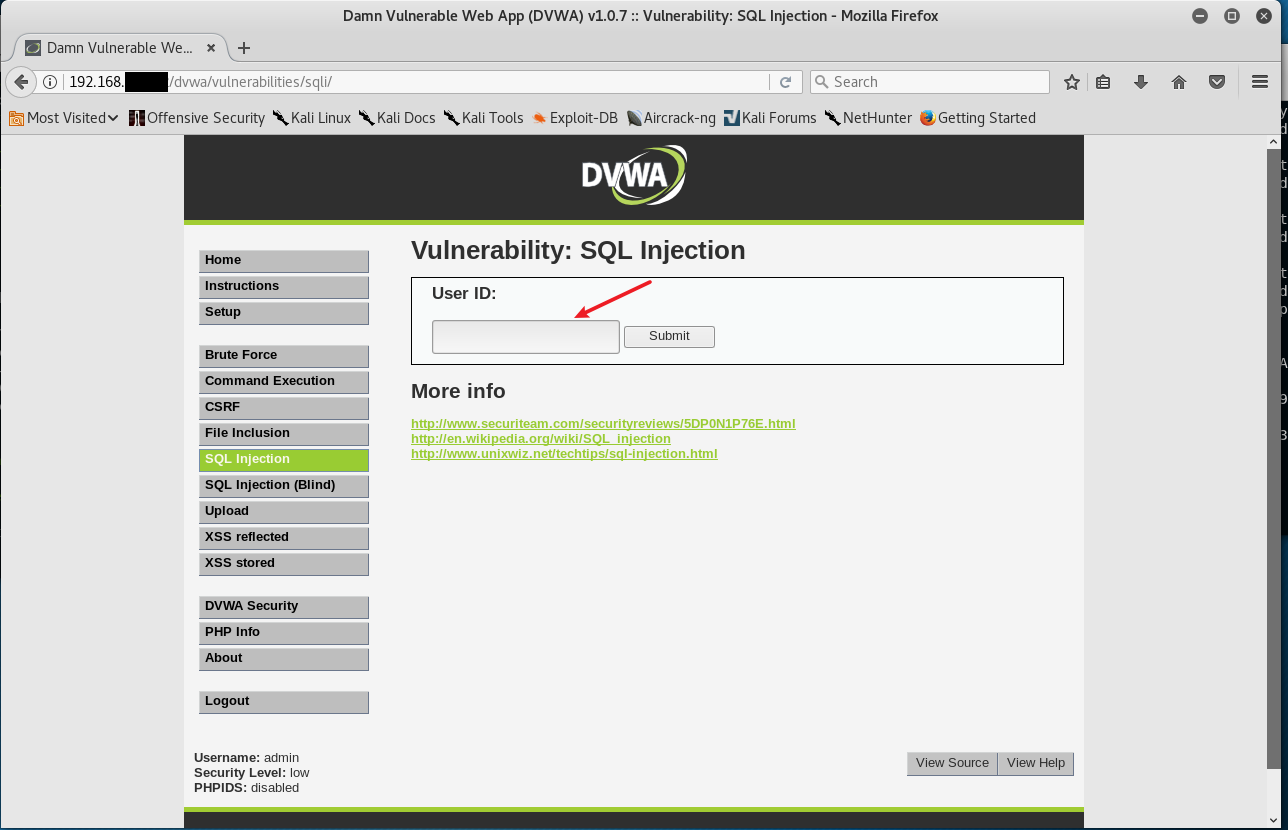Select SQL Injection (Blind) in sidebar
This screenshot has width=1288, height=830.
point(283,485)
